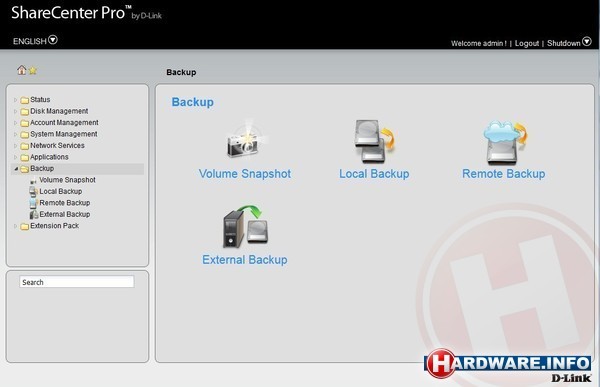Expand the Applications tree node
The image size is (600, 387).
pos(16,157)
